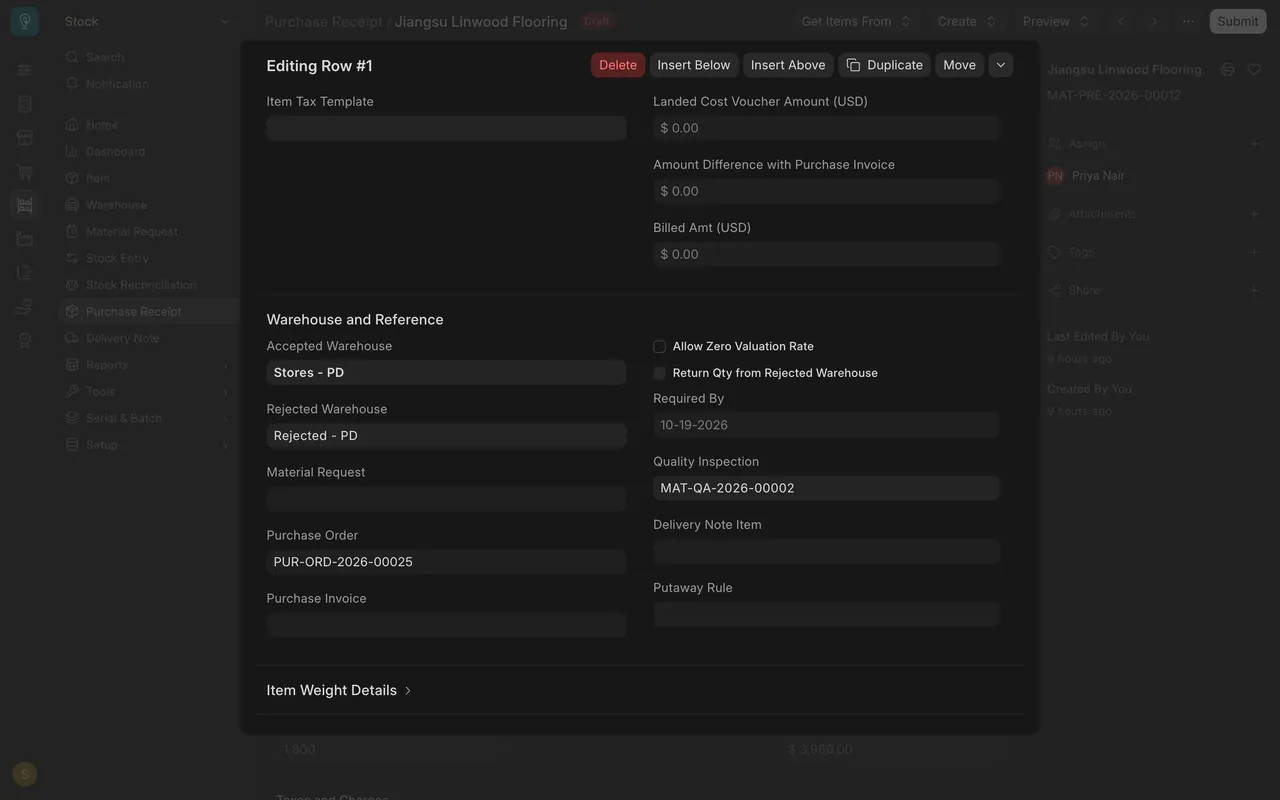The image size is (1280, 800).
Task: Click the Duplicate row button
Action: pyautogui.click(x=884, y=65)
